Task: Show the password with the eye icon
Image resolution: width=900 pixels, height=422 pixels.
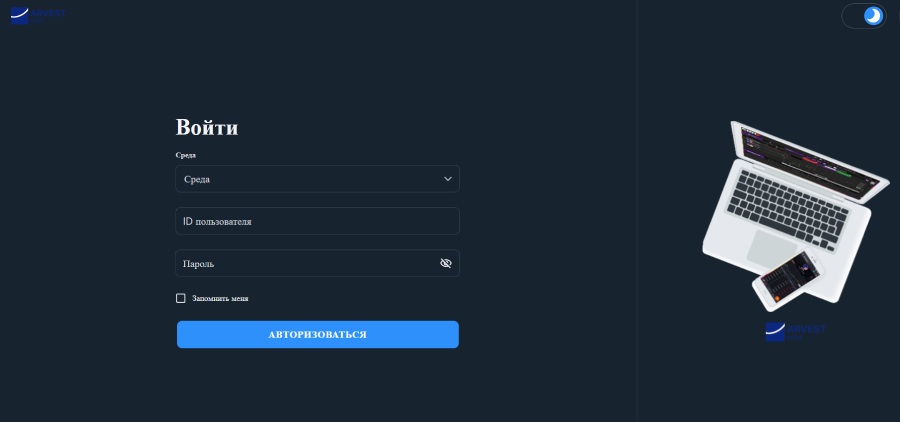Action: 446,264
